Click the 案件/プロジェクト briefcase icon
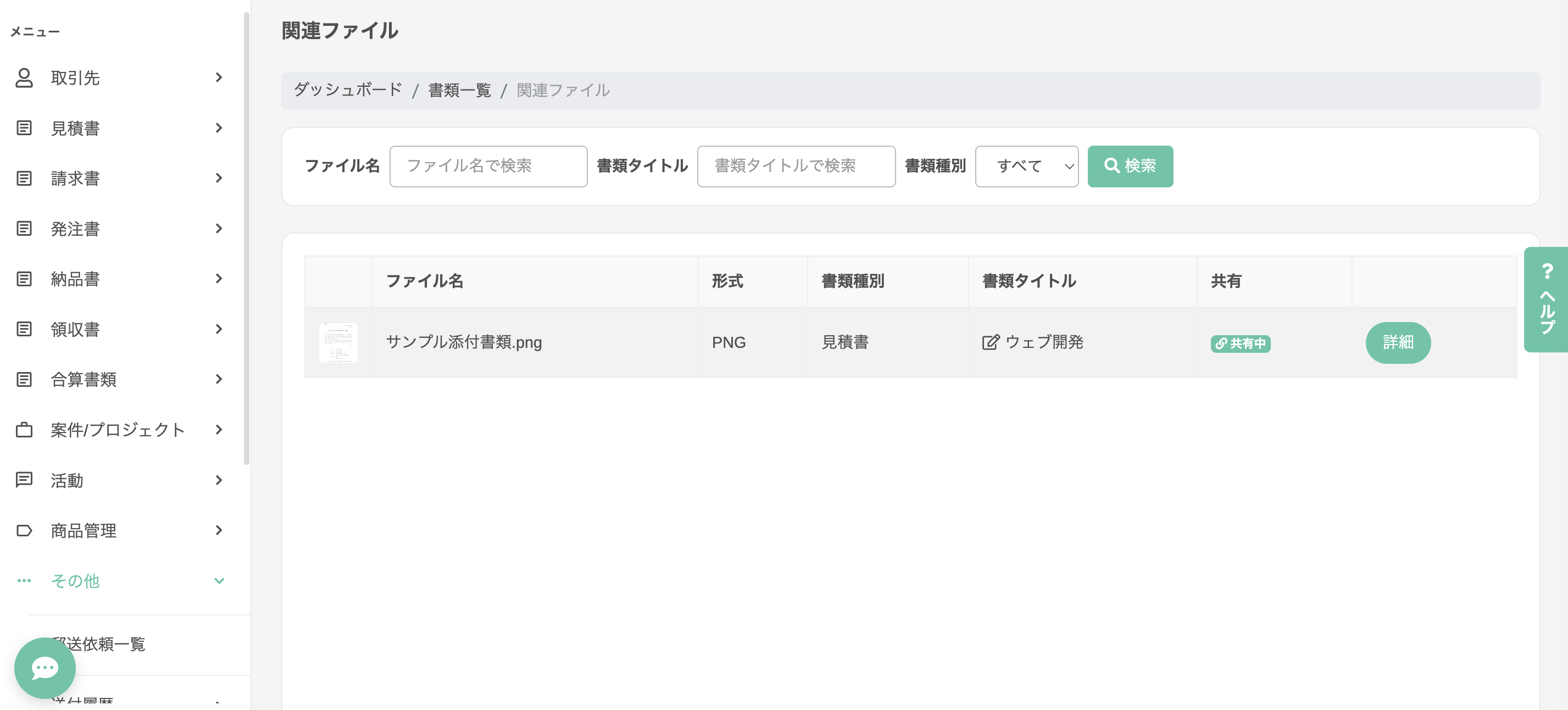This screenshot has height=710, width=1568. point(24,429)
